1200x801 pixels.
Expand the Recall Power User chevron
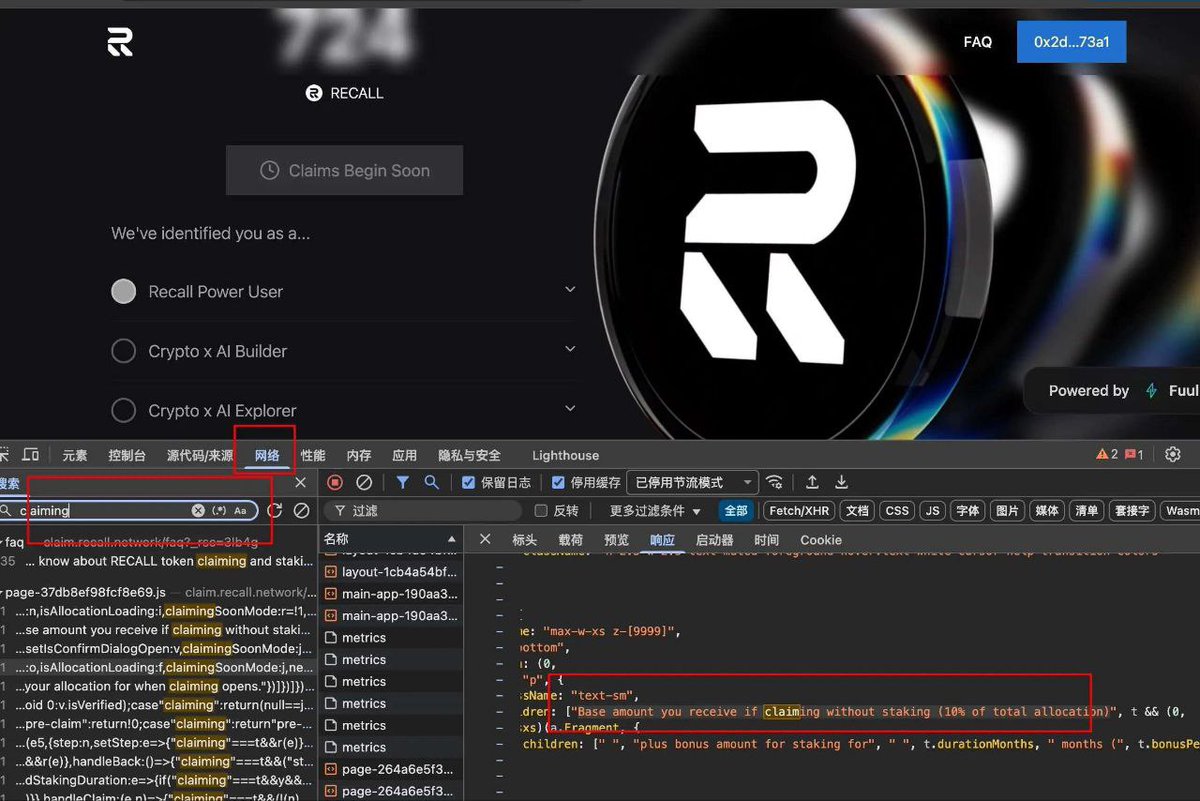570,290
